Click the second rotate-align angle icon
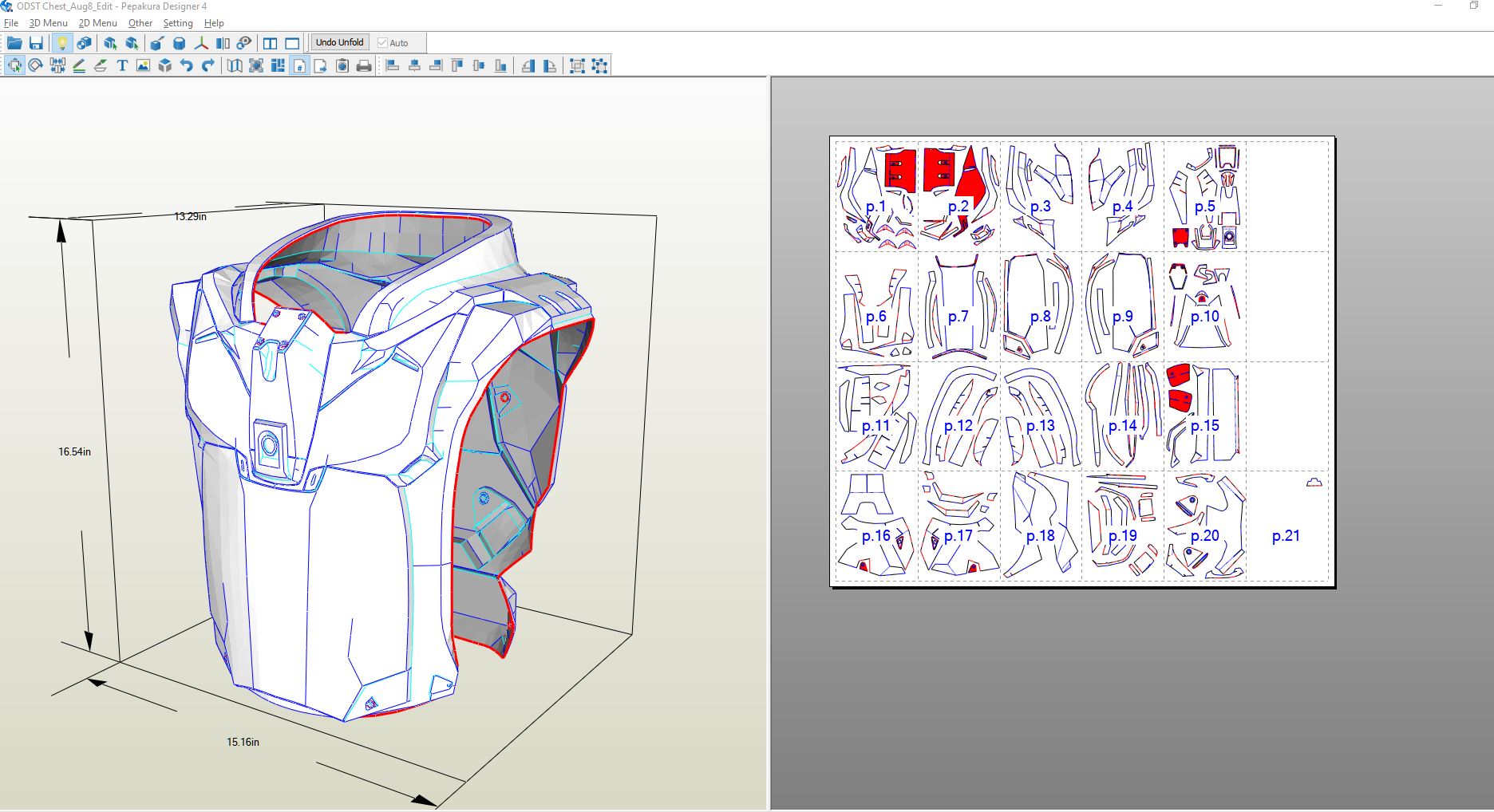This screenshot has width=1494, height=812. click(x=550, y=65)
